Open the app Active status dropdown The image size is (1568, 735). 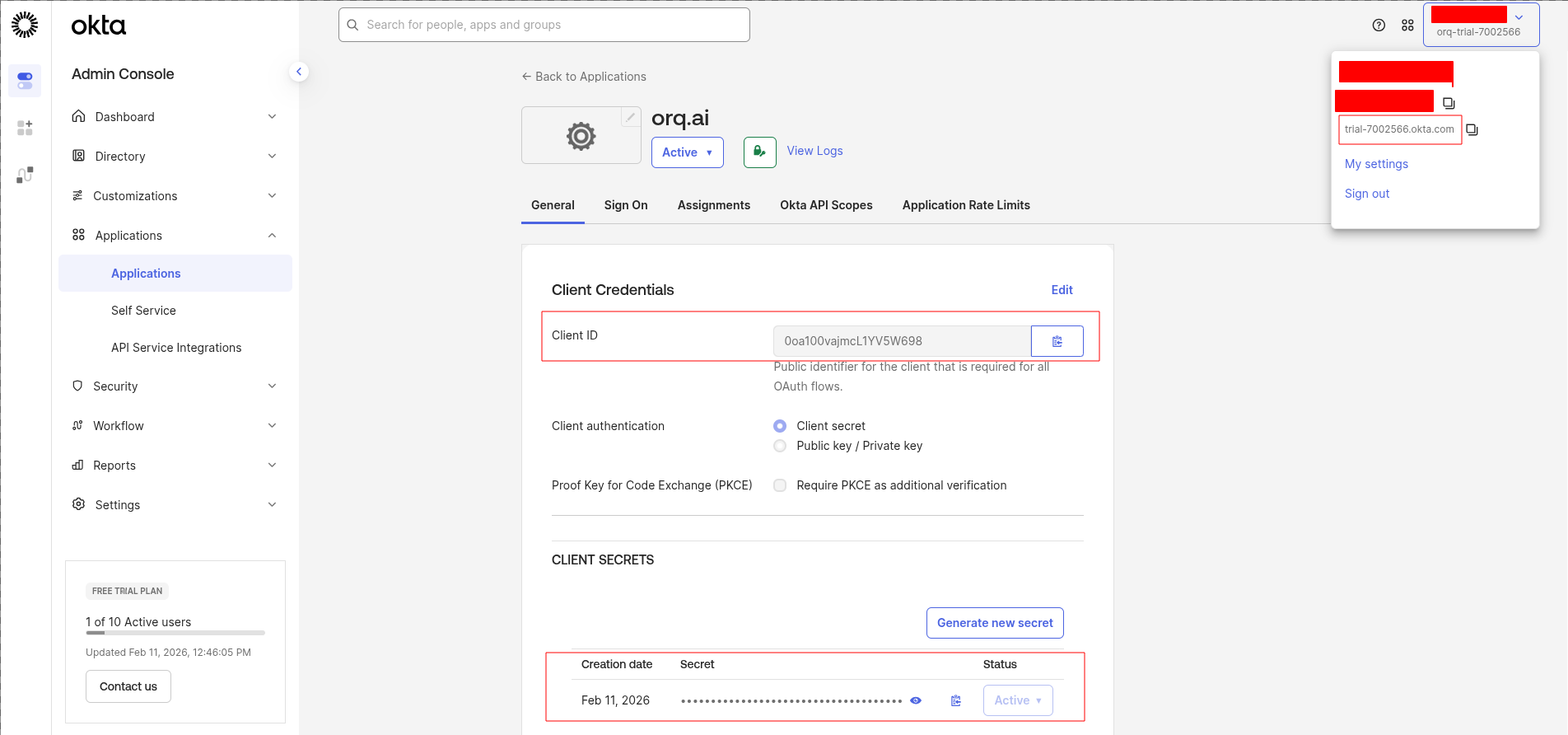[x=688, y=152]
